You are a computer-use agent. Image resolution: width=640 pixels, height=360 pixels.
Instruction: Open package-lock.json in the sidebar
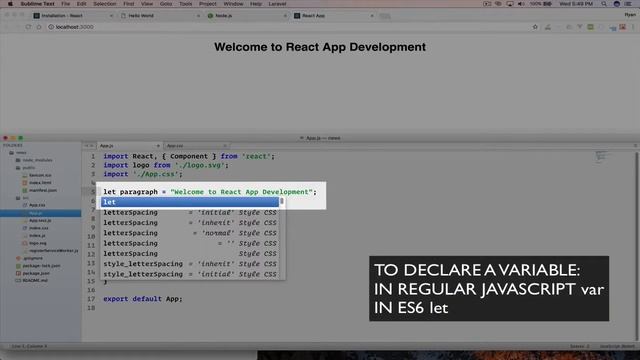41,266
